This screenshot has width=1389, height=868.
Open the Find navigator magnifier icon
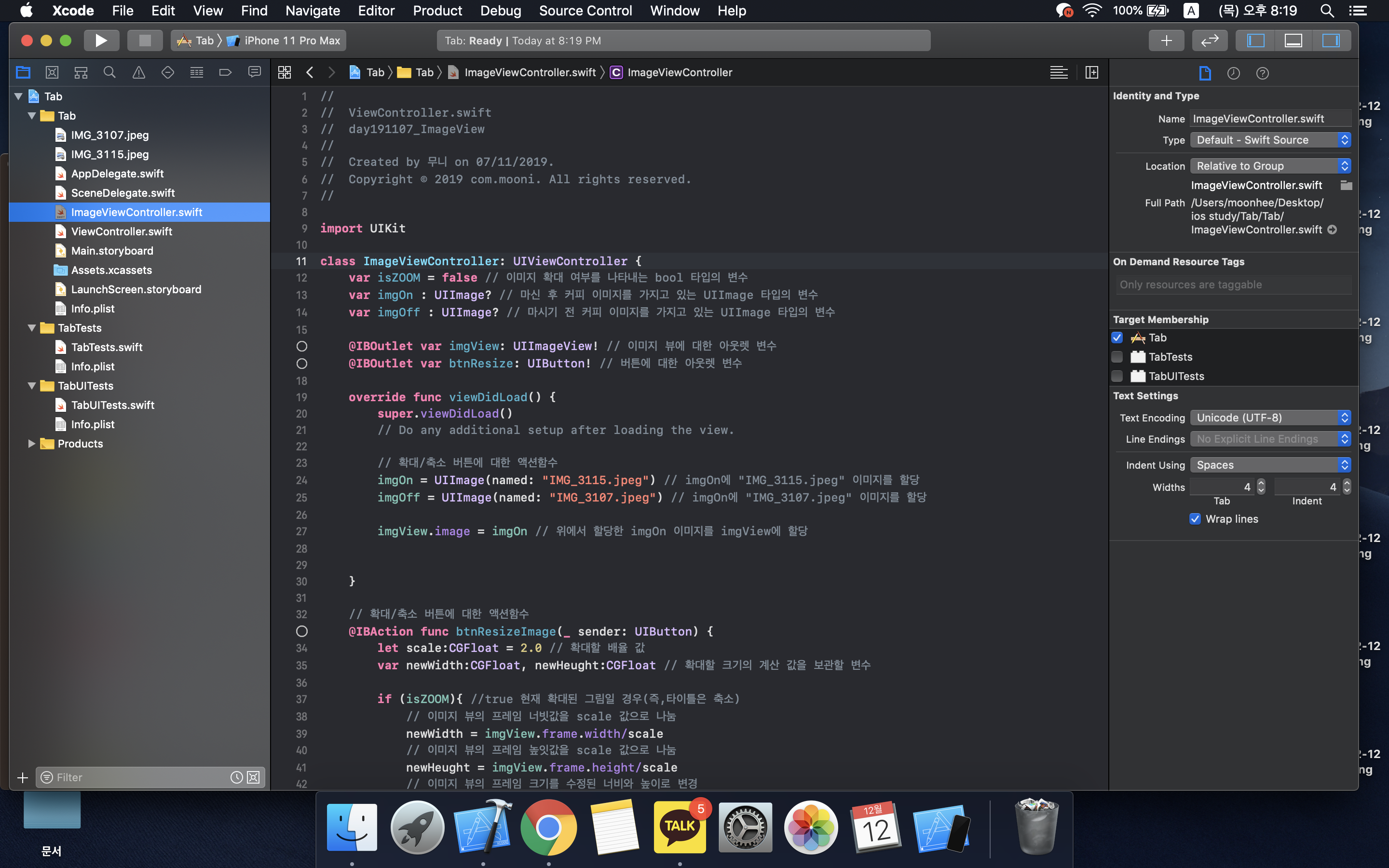(x=109, y=72)
